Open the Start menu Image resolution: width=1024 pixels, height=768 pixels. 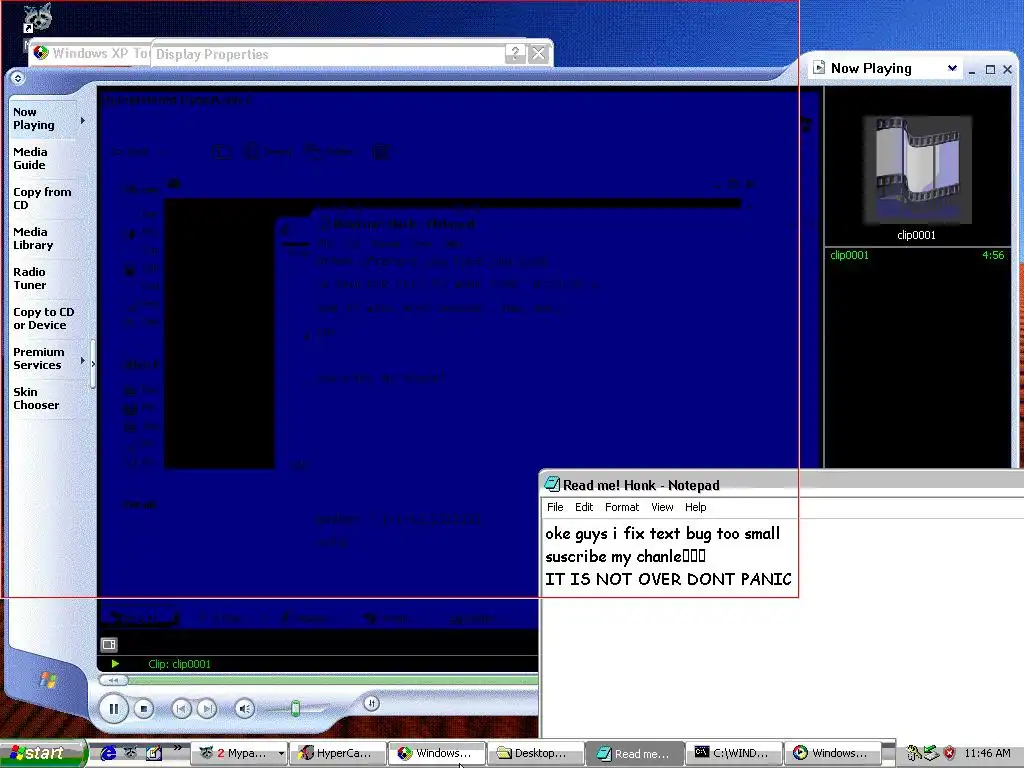coord(43,753)
